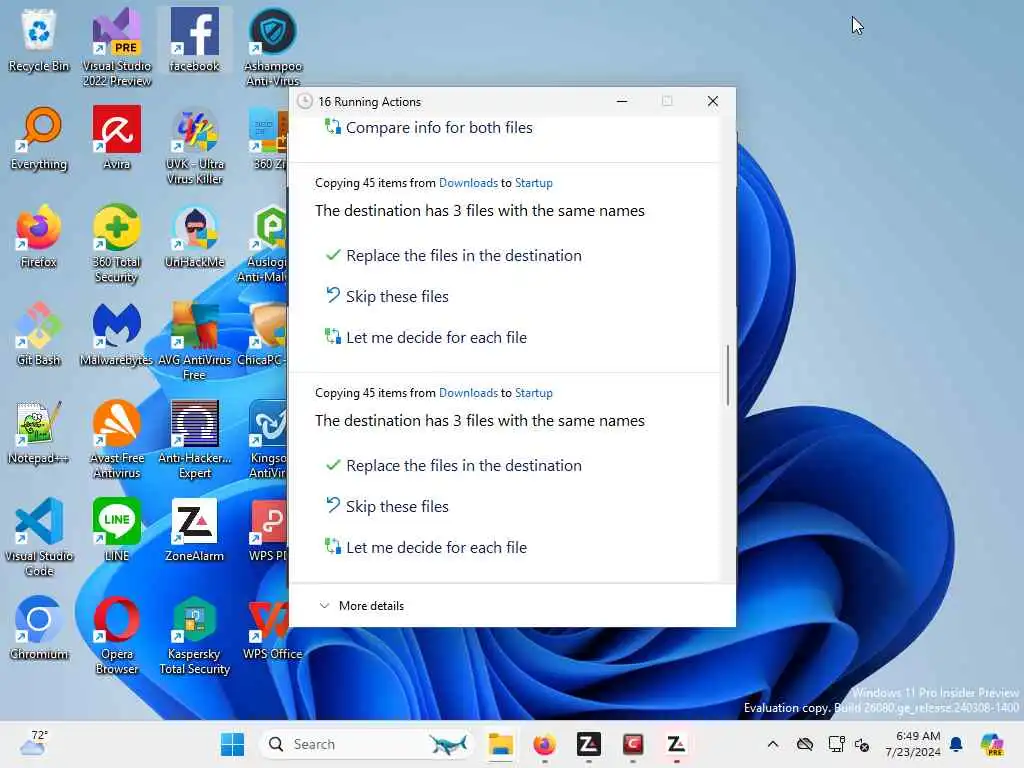Select the red C app in taskbar
The height and width of the screenshot is (768, 1024).
click(x=633, y=744)
